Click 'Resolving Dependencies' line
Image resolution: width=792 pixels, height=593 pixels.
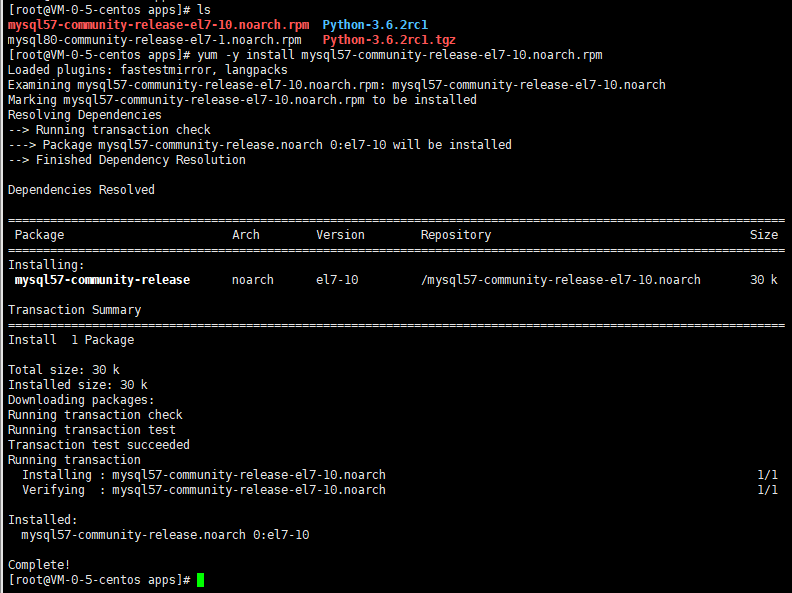(85, 115)
